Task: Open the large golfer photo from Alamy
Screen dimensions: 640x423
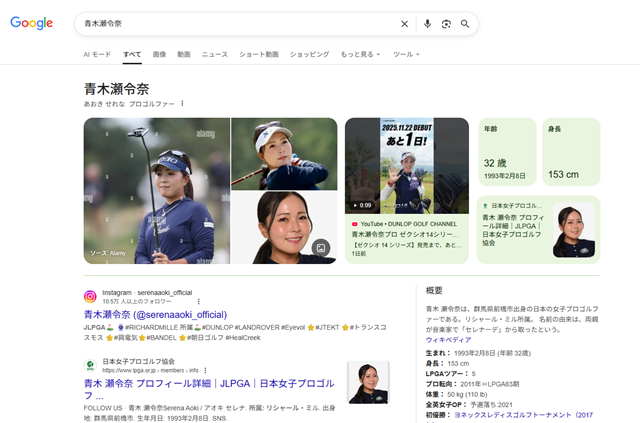Action: 156,190
